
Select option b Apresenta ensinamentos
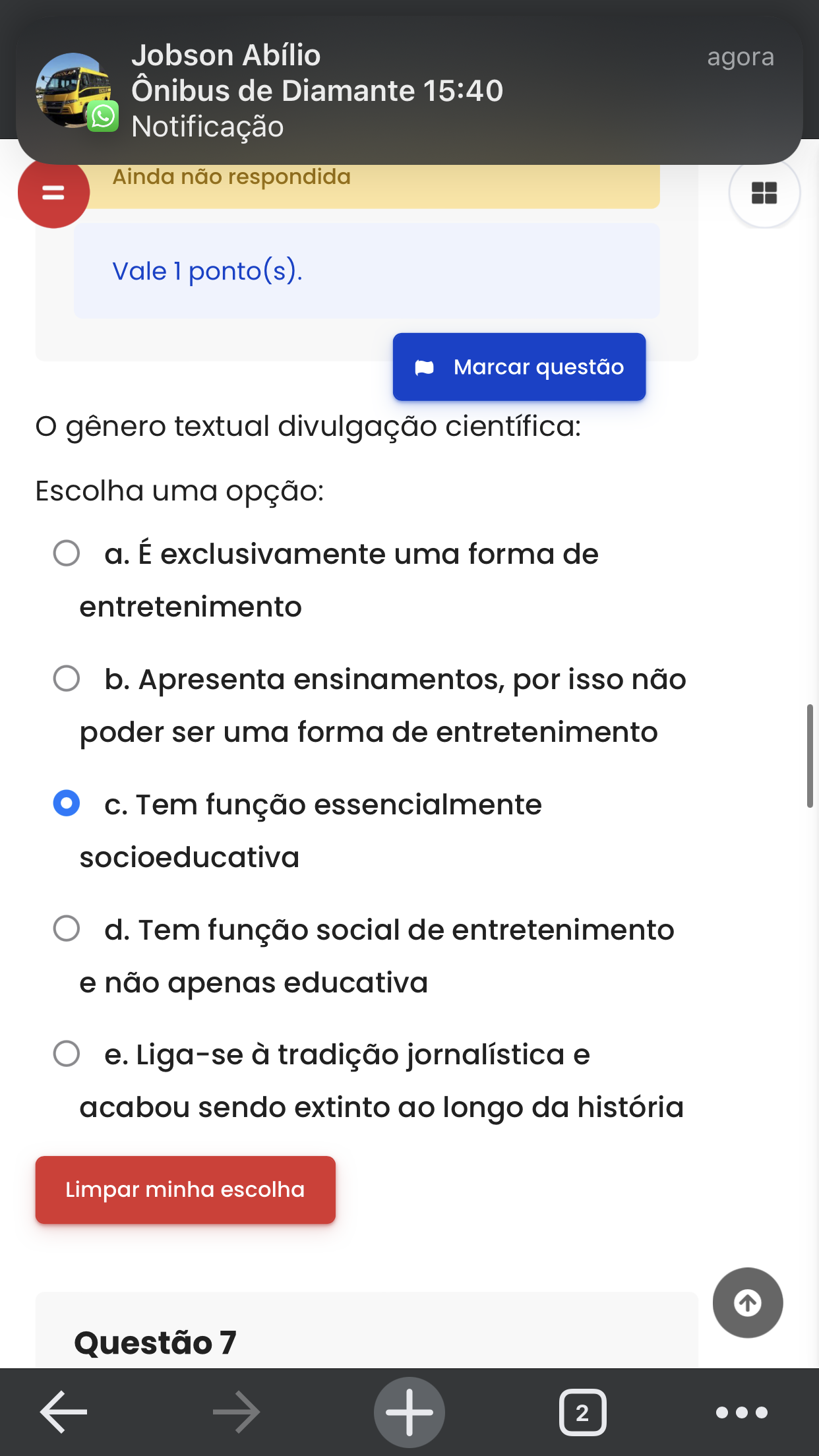[x=67, y=679]
